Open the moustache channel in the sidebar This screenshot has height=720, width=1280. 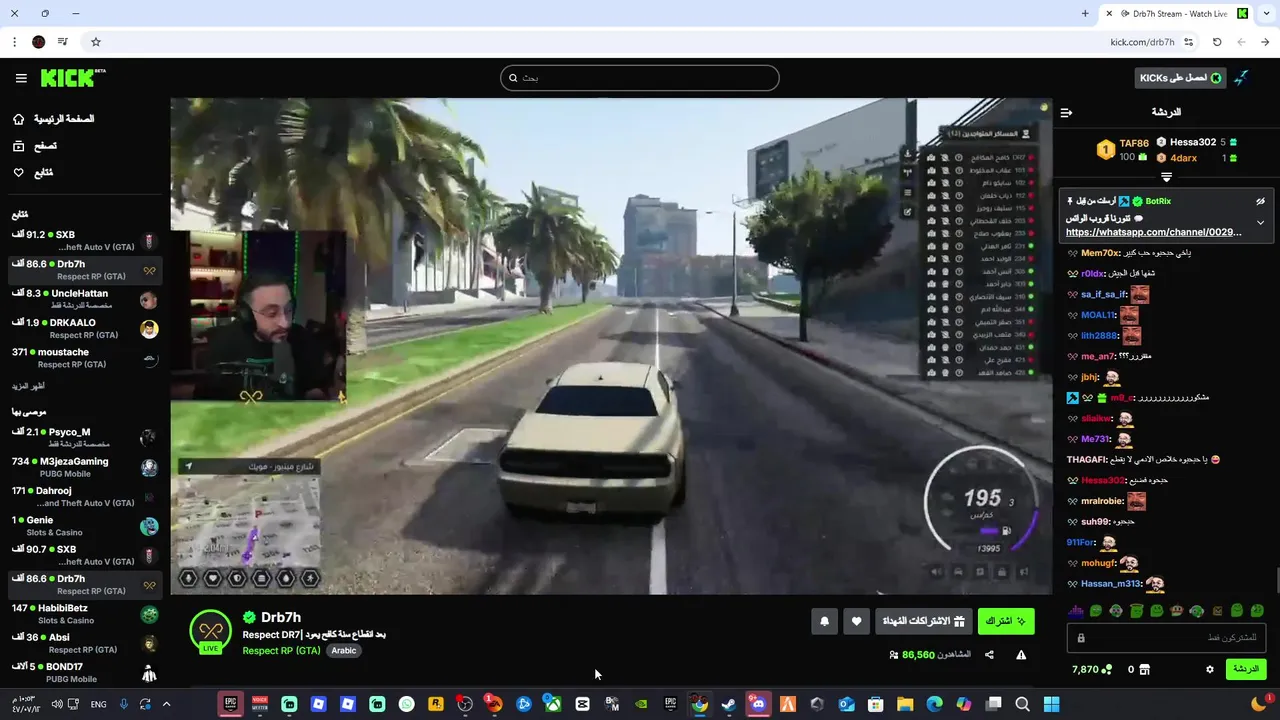point(85,358)
